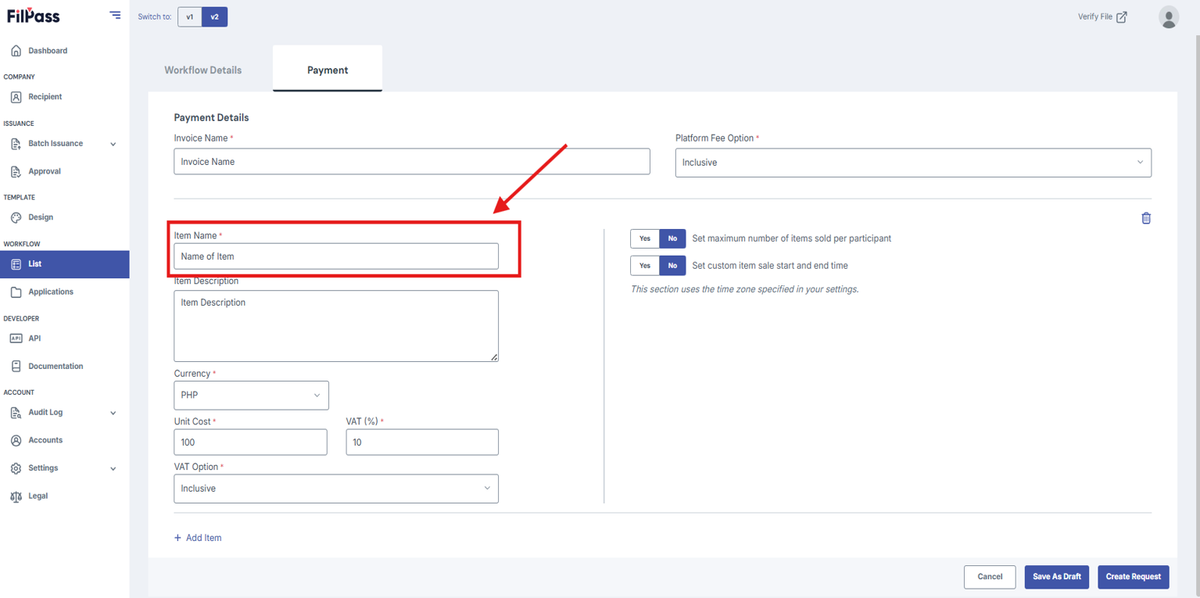This screenshot has width=1200, height=598.
Task: Click the Create Request button
Action: point(1133,577)
